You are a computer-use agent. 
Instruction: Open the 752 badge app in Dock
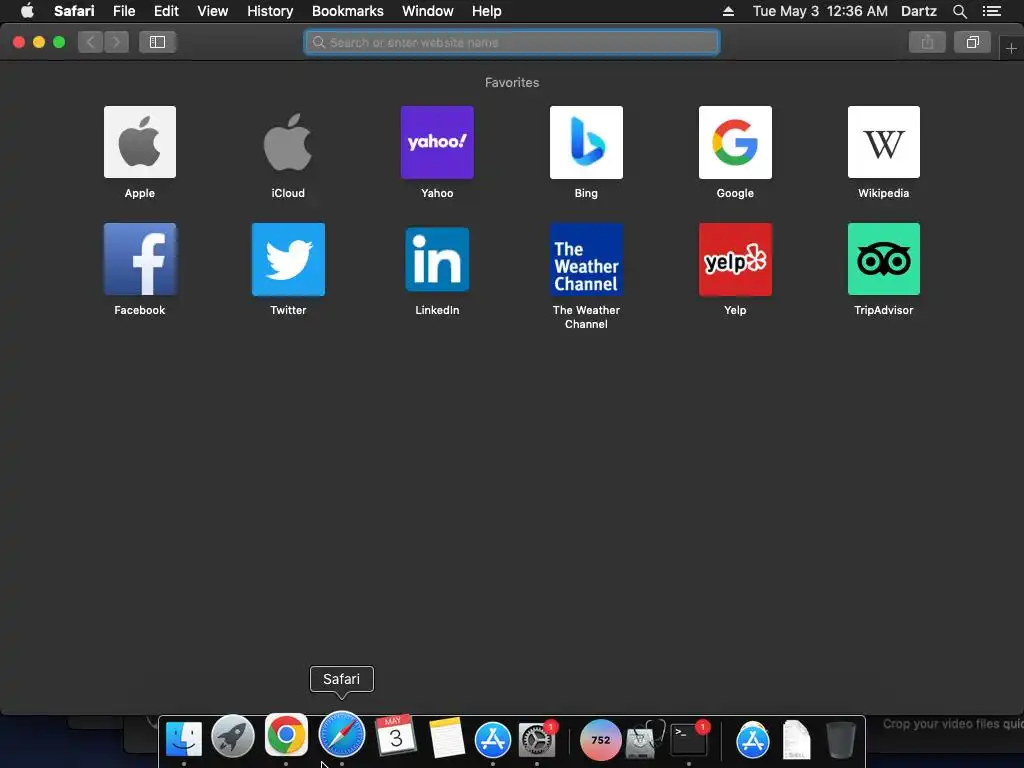coord(601,740)
